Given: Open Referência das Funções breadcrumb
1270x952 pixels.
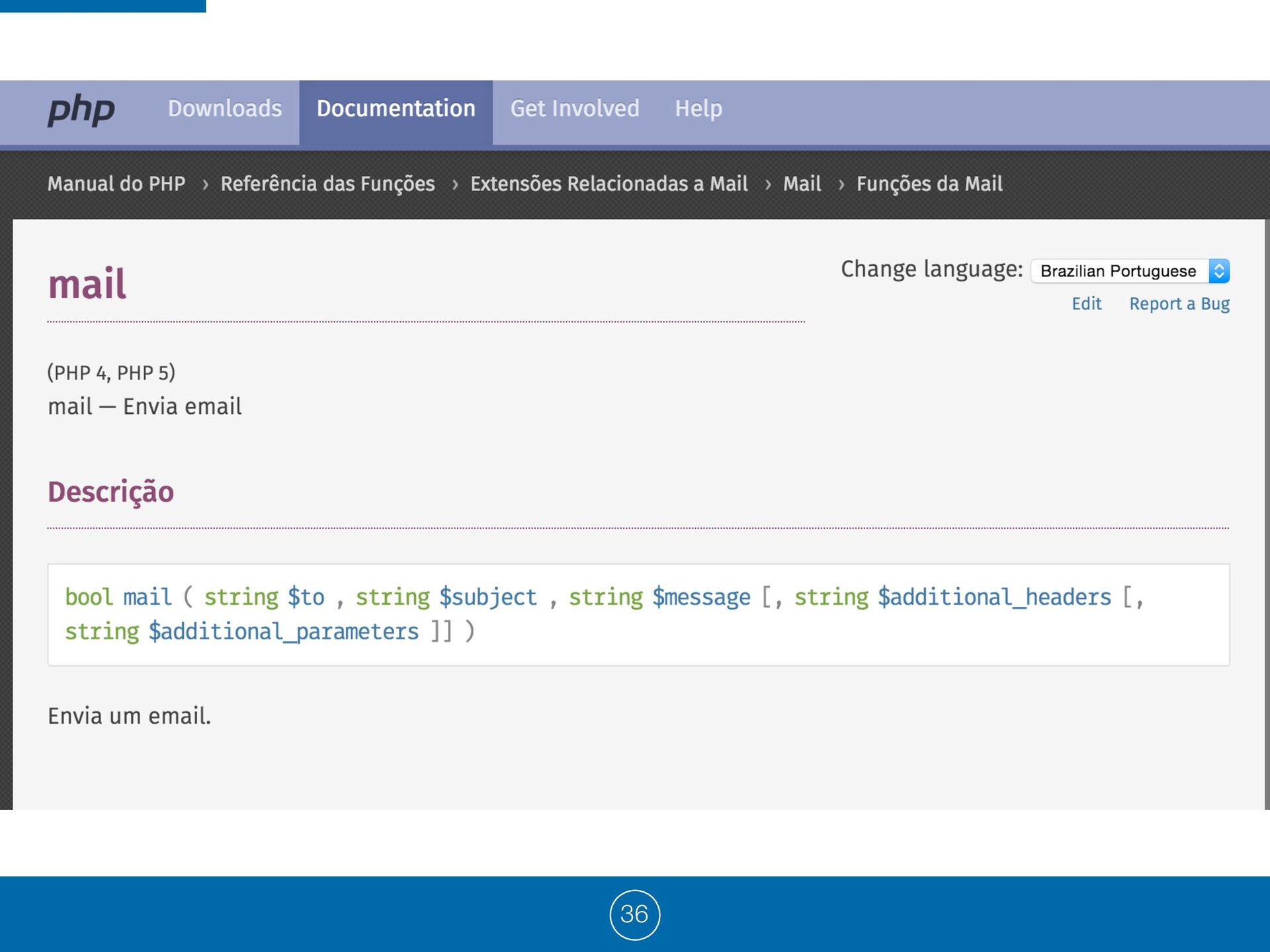Looking at the screenshot, I should tap(327, 184).
